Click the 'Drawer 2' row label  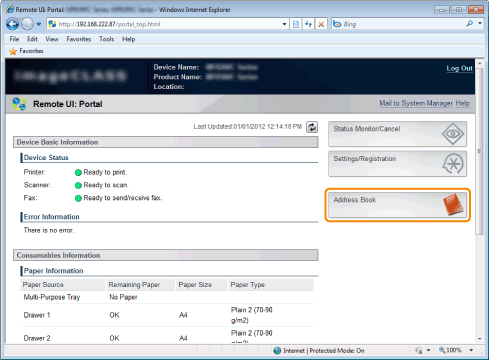click(37, 338)
